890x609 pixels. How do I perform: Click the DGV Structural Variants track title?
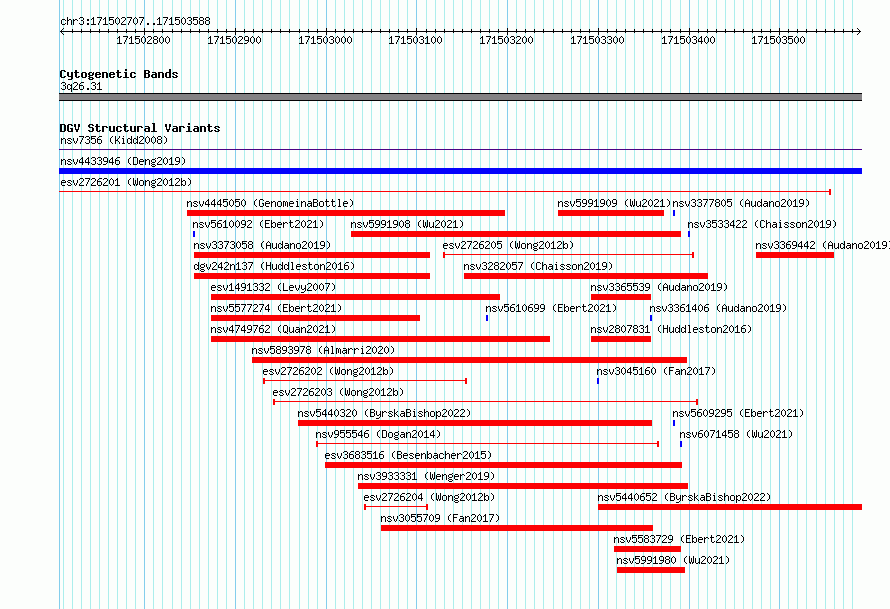[x=140, y=128]
